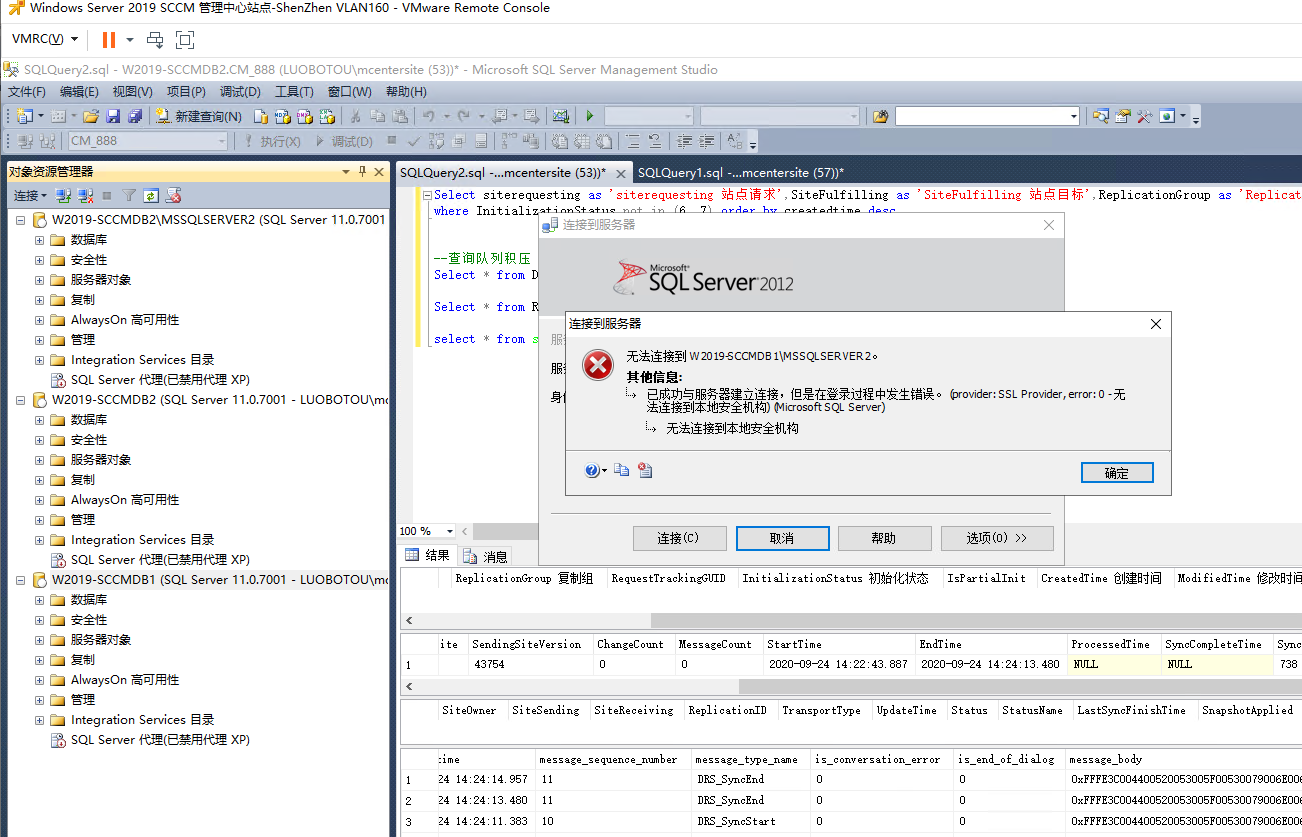Click the Save All disks icon
This screenshot has width=1302, height=837.
pos(135,116)
